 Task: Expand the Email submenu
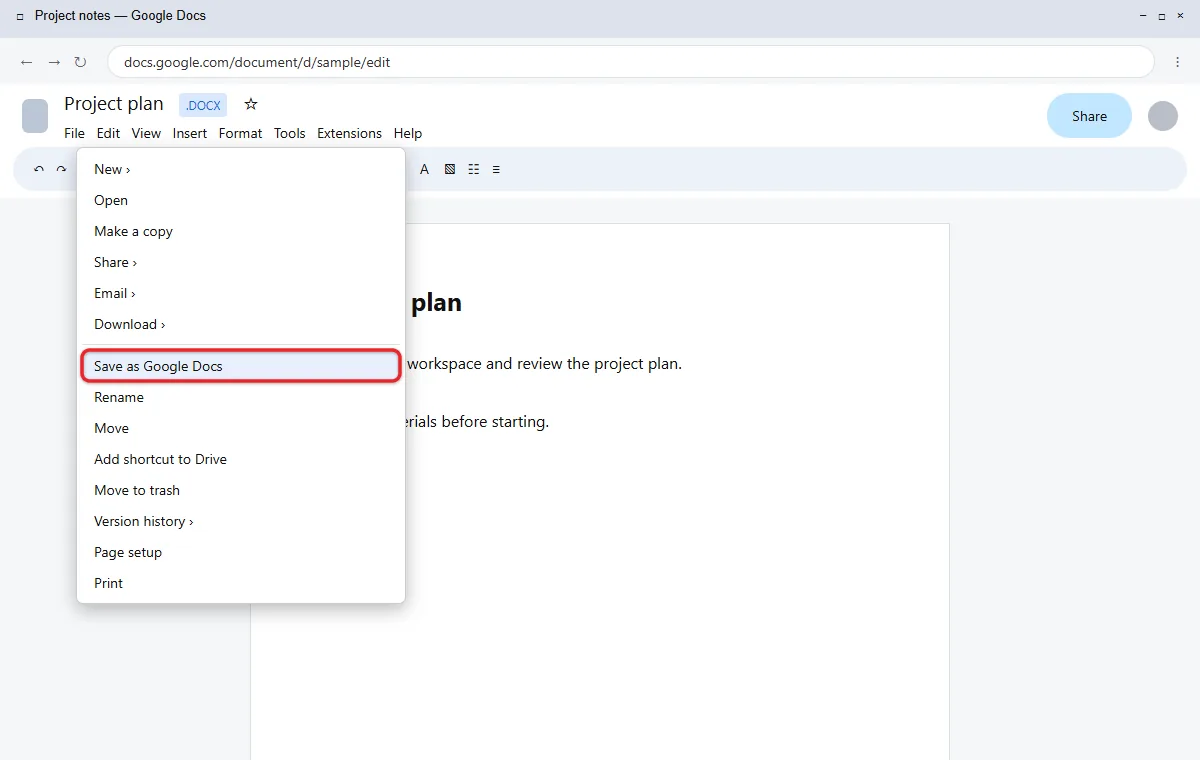(x=241, y=293)
